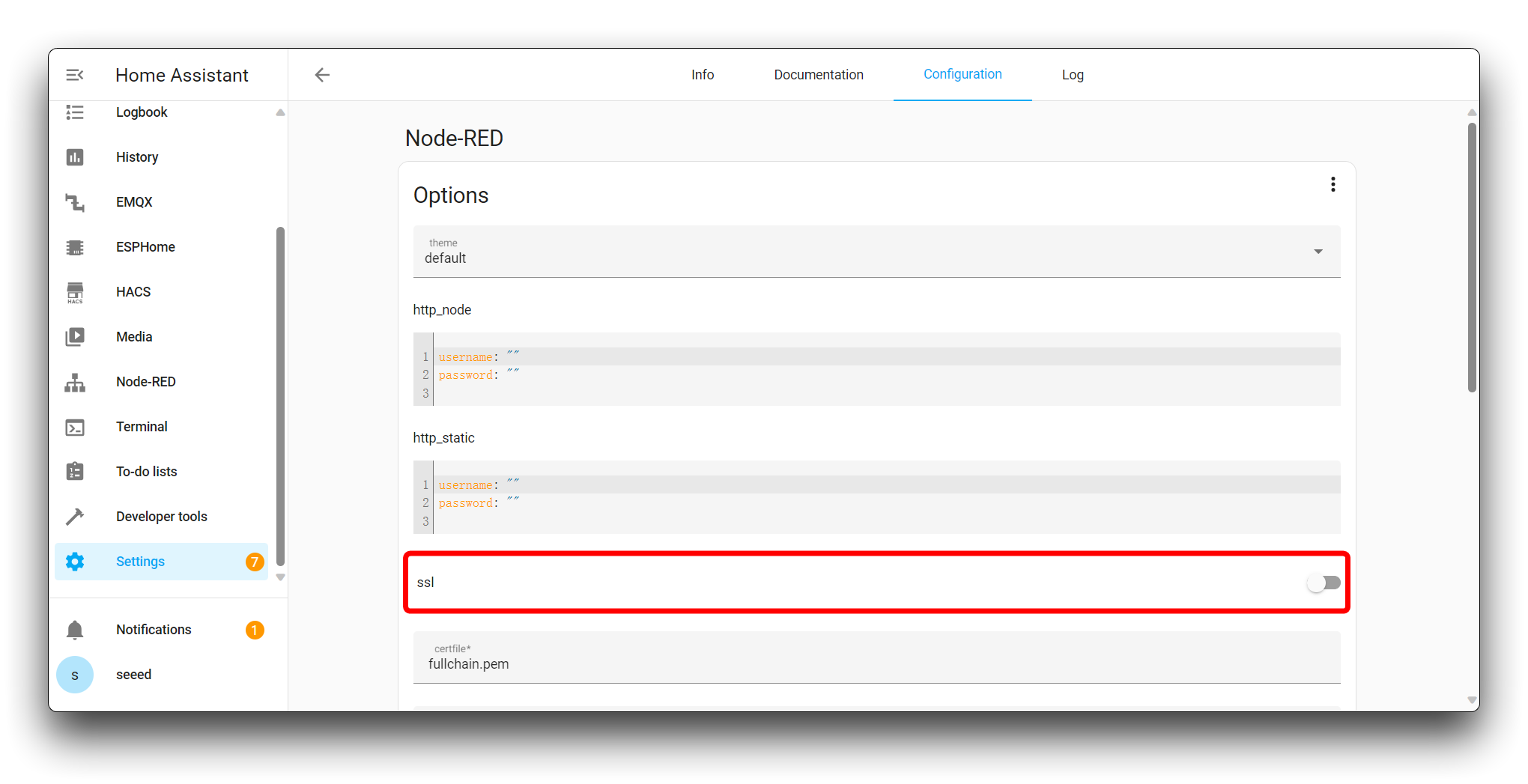Open To-do lists from the sidebar
The image size is (1528, 784).
pyautogui.click(x=162, y=472)
